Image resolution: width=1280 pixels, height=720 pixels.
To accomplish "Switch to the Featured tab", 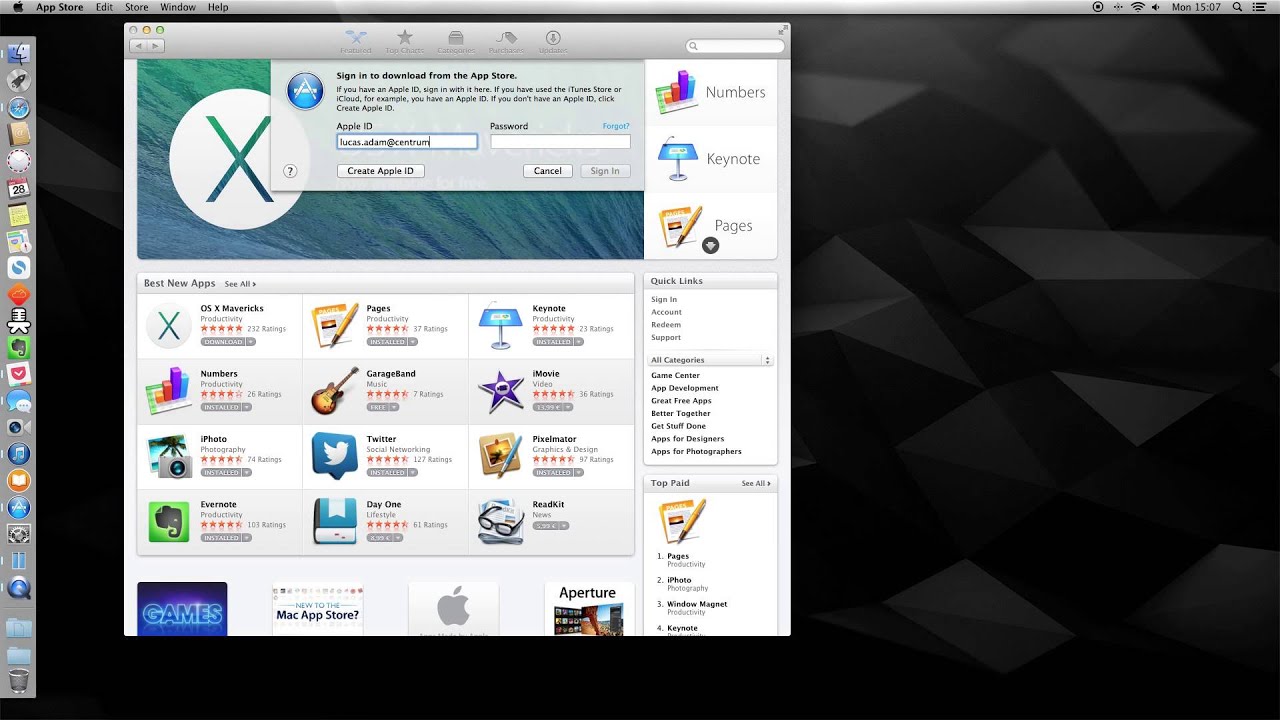I will click(355, 41).
